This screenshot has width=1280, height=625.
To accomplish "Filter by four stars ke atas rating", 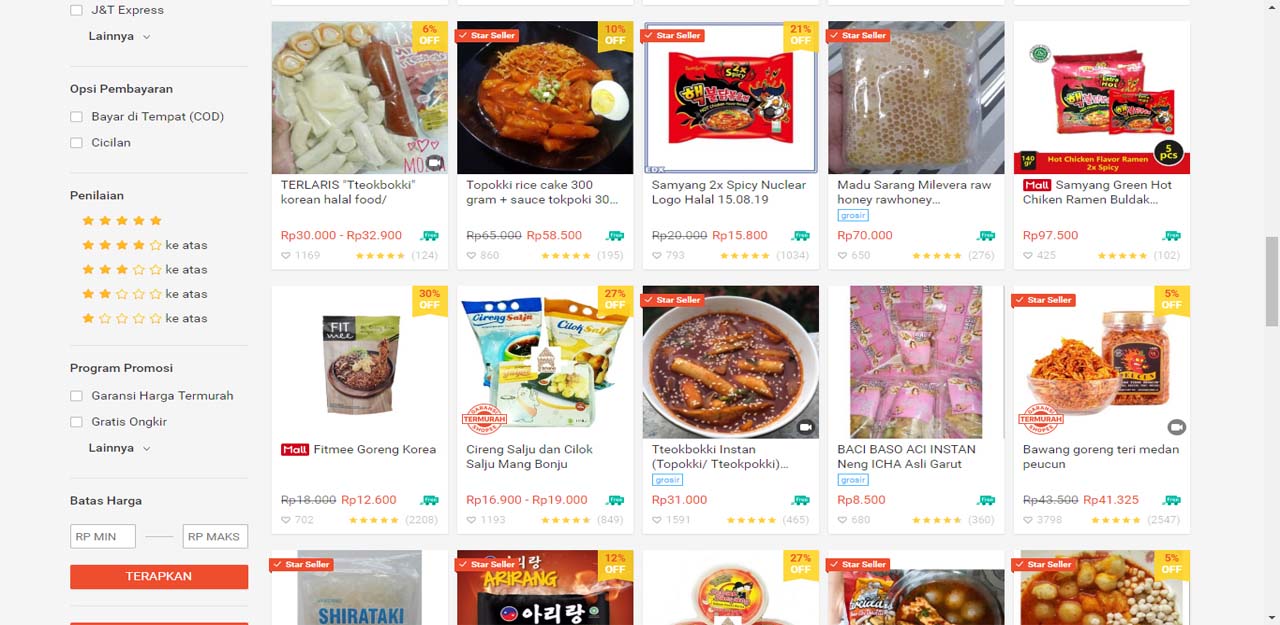I will click(145, 245).
